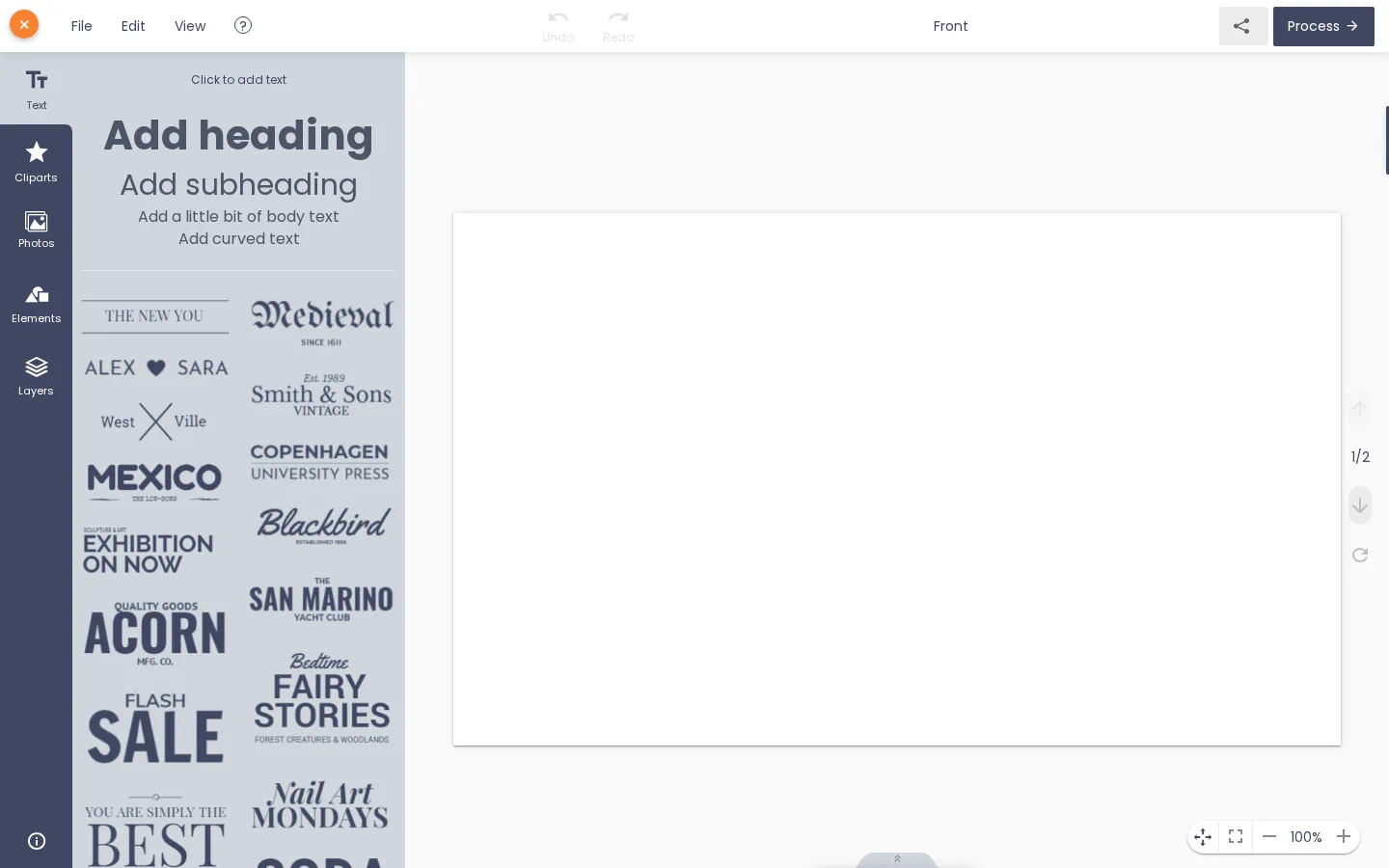Choose ACORN Quality Goods template
The width and height of the screenshot is (1389, 868).
[x=155, y=634]
